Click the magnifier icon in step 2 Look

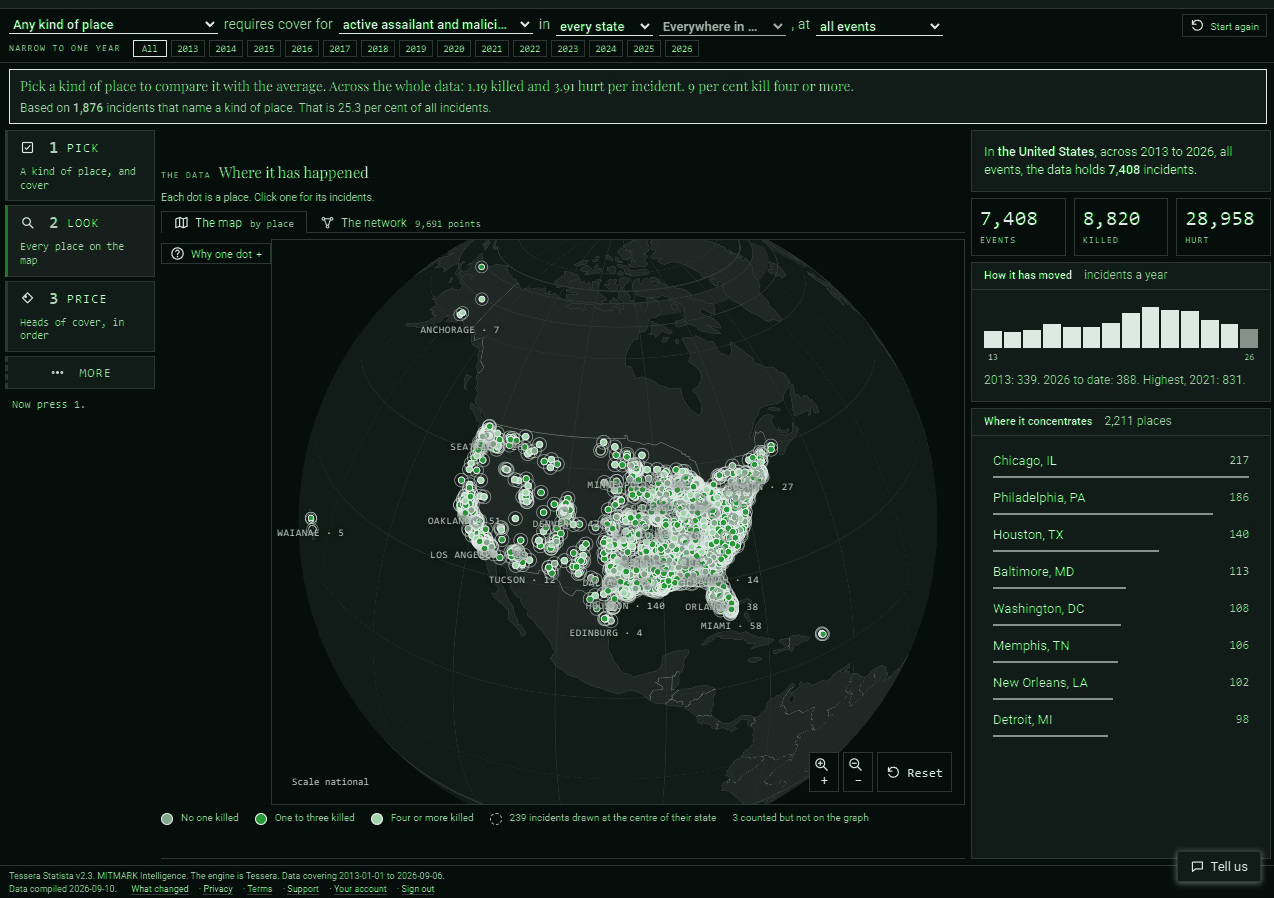[28, 223]
